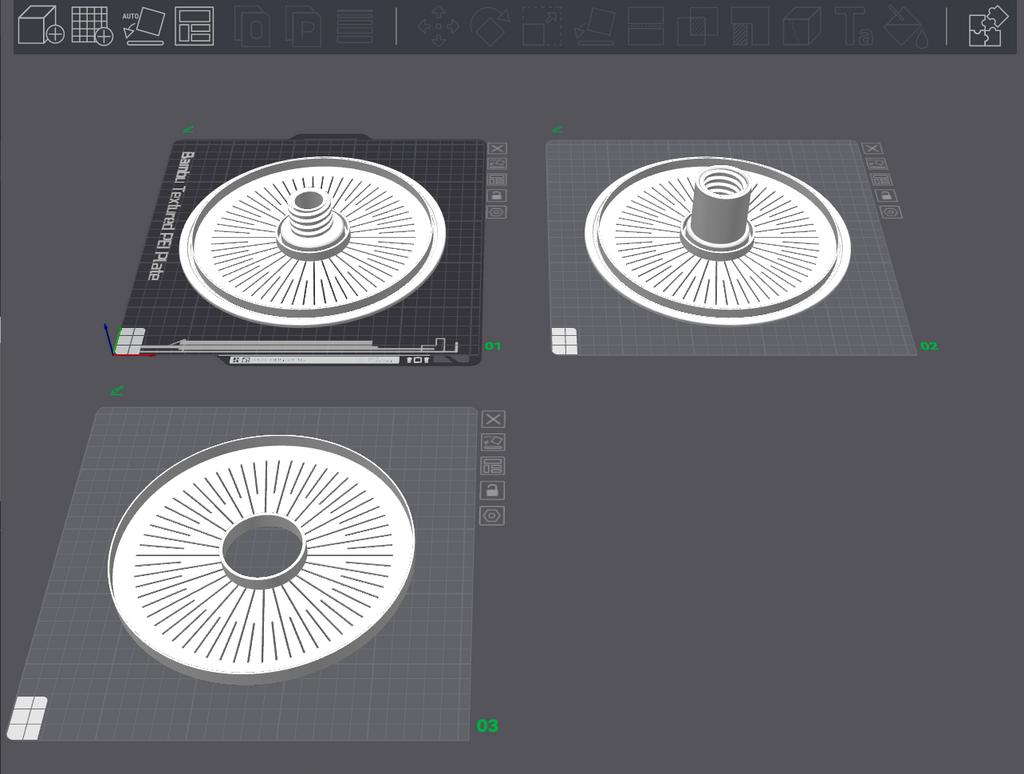1024x774 pixels.
Task: Click the Arrange all objects toolbar icon
Action: pyautogui.click(x=195, y=25)
